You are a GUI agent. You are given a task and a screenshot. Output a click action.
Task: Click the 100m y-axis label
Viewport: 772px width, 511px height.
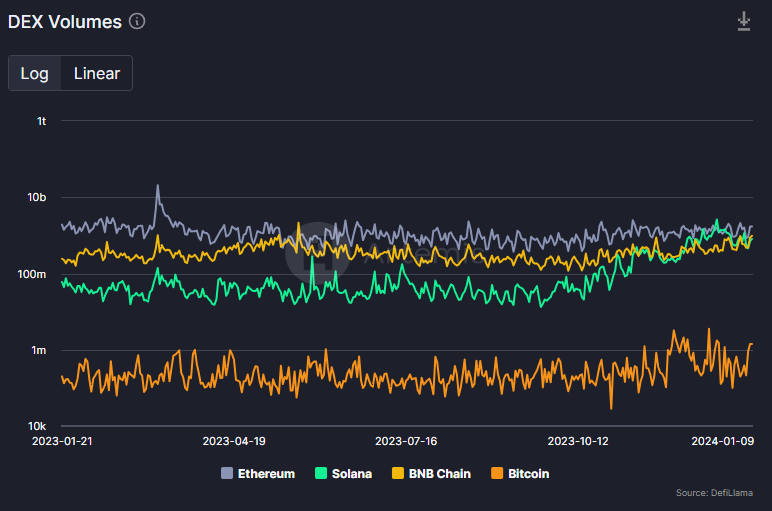point(32,274)
